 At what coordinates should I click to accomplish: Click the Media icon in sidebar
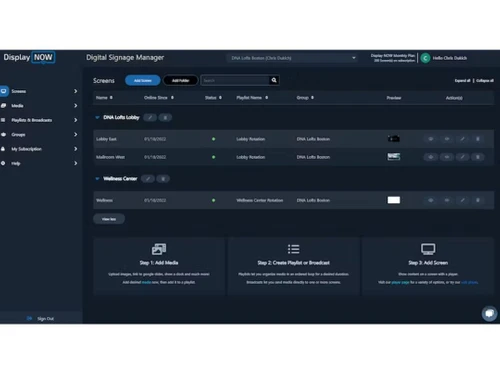tap(3, 106)
